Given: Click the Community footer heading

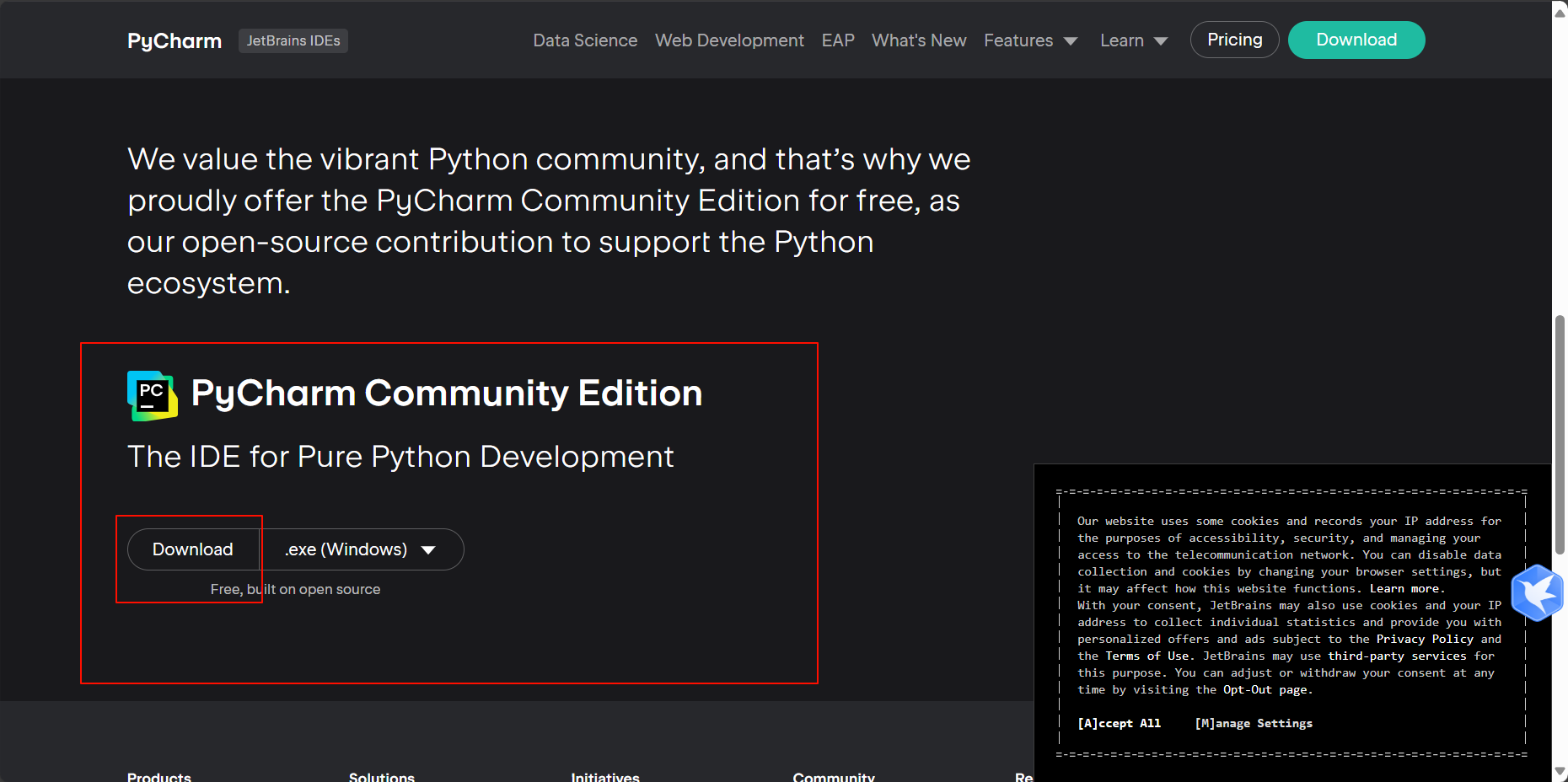Looking at the screenshot, I should point(834,776).
